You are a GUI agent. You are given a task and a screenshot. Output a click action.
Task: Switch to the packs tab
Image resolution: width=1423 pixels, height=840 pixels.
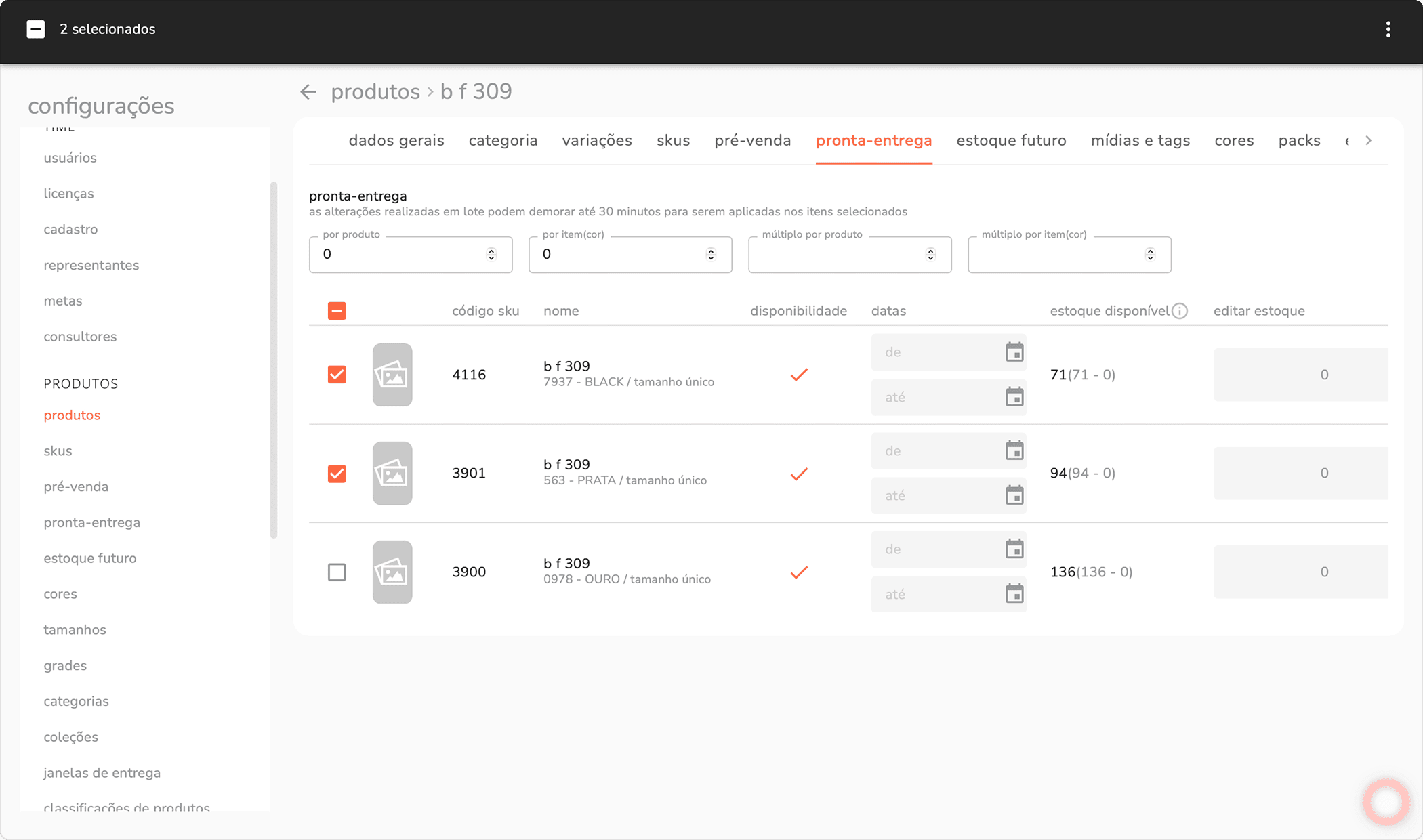tap(1299, 140)
